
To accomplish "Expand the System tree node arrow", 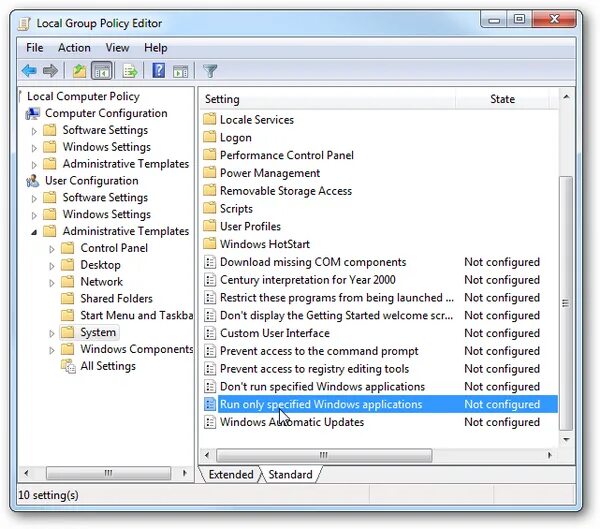I will 52,333.
